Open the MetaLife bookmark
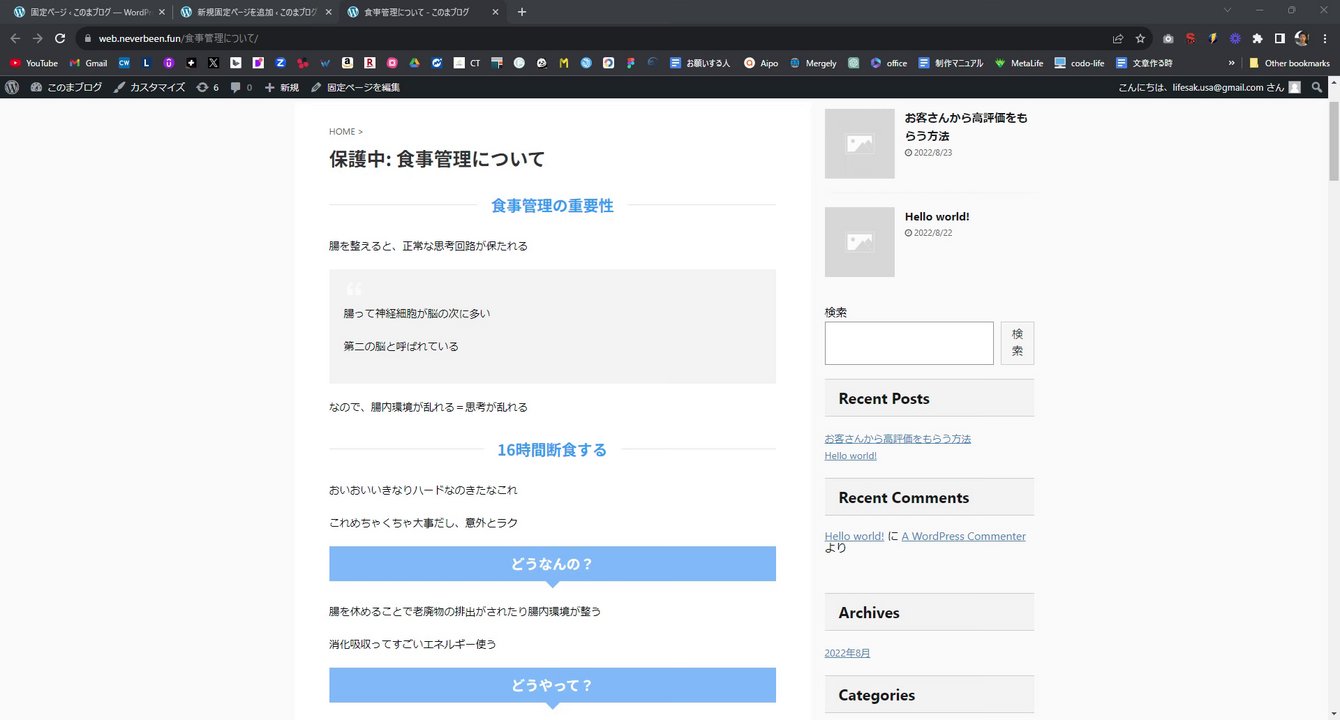 [1019, 63]
